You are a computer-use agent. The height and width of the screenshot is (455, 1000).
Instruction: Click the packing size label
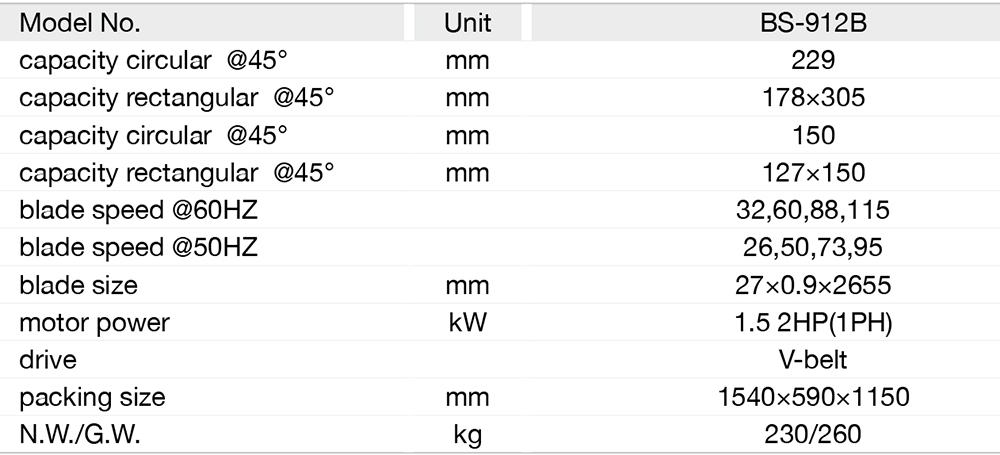pyautogui.click(x=92, y=397)
